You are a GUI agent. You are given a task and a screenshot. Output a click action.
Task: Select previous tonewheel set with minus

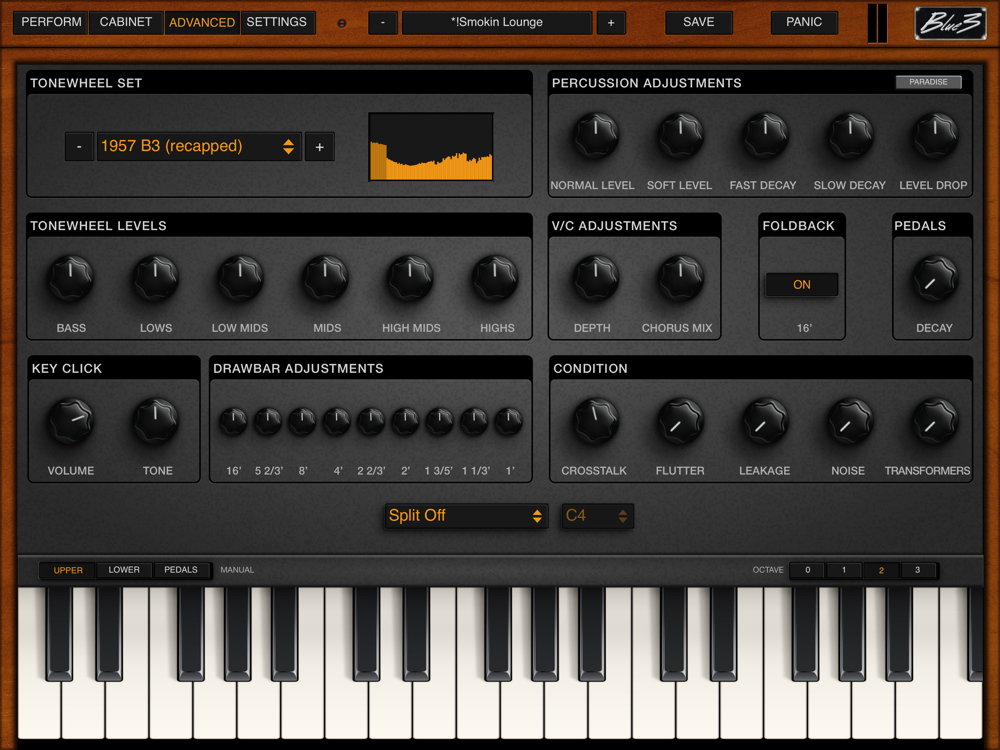(x=79, y=147)
